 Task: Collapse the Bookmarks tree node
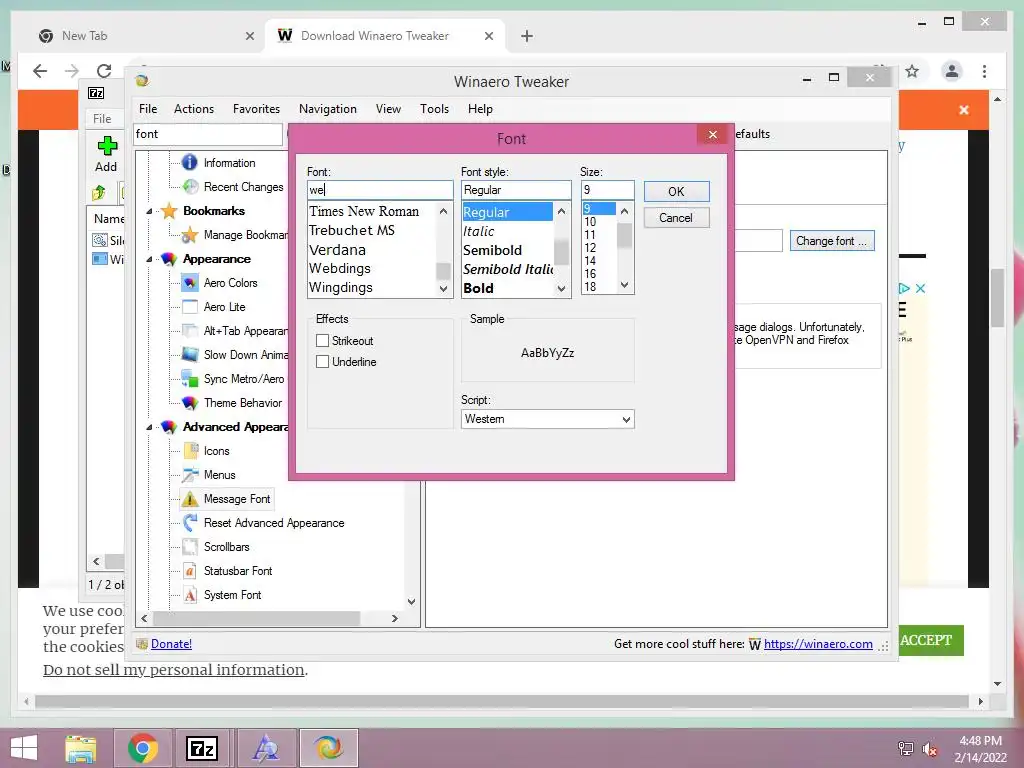(x=149, y=211)
